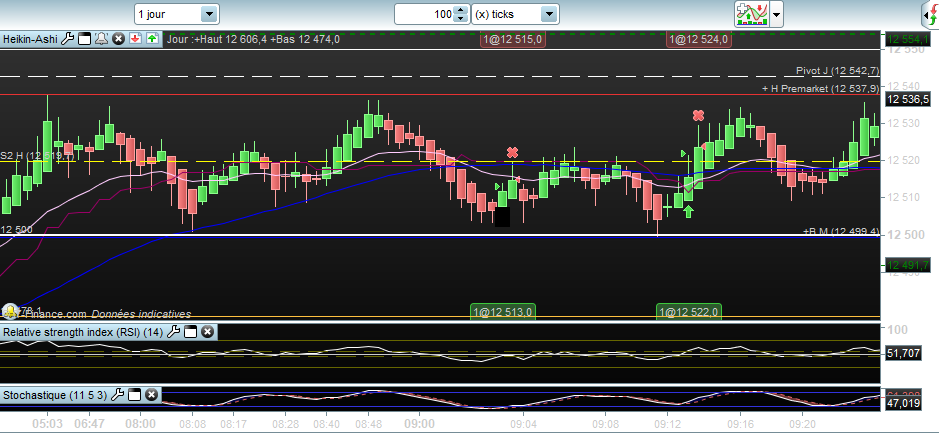Click the tick count field showing 100
Image resolution: width=939 pixels, height=433 pixels.
[425, 14]
